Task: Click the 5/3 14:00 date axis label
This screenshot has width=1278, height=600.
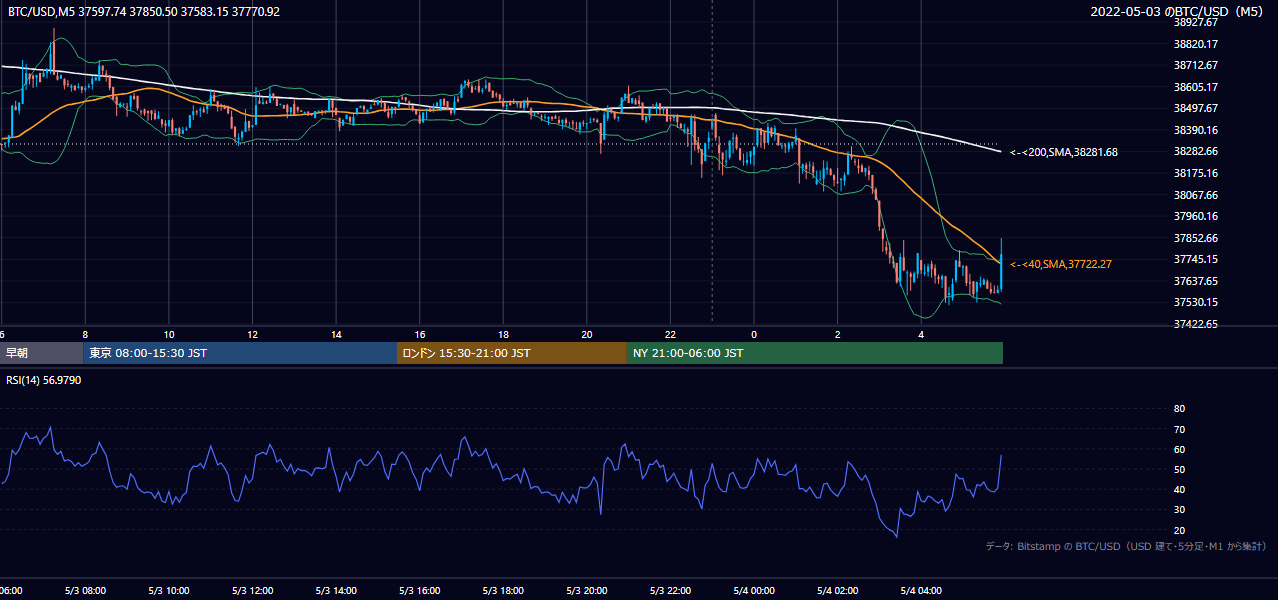Action: pos(336,591)
